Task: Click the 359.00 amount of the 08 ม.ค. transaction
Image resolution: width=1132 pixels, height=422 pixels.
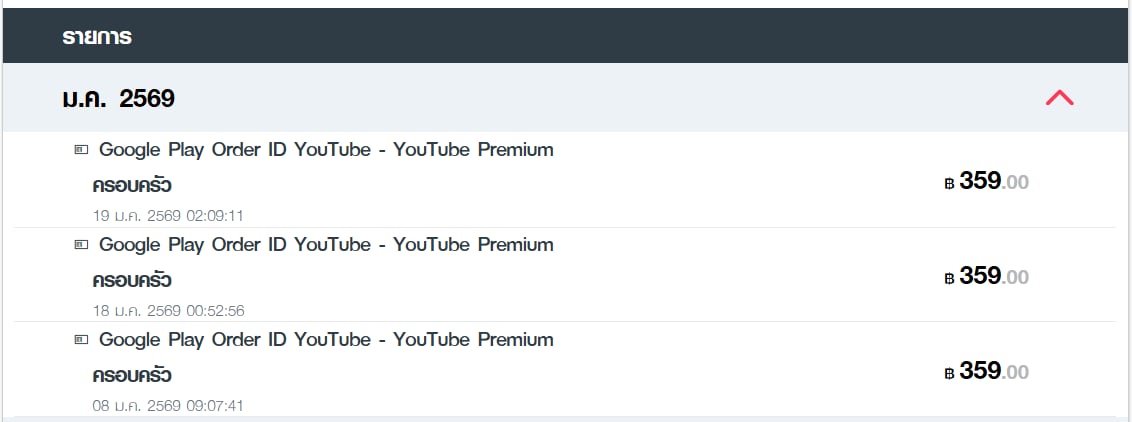Action: point(993,372)
